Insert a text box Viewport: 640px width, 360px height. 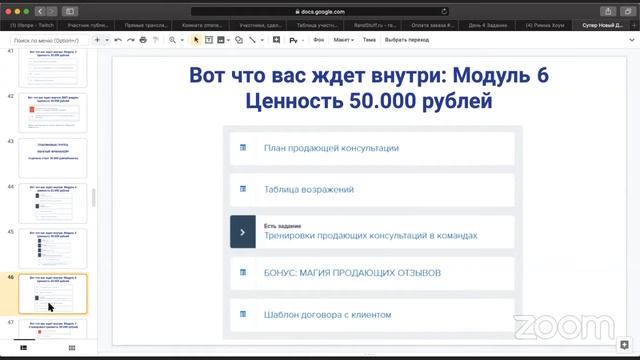click(209, 40)
